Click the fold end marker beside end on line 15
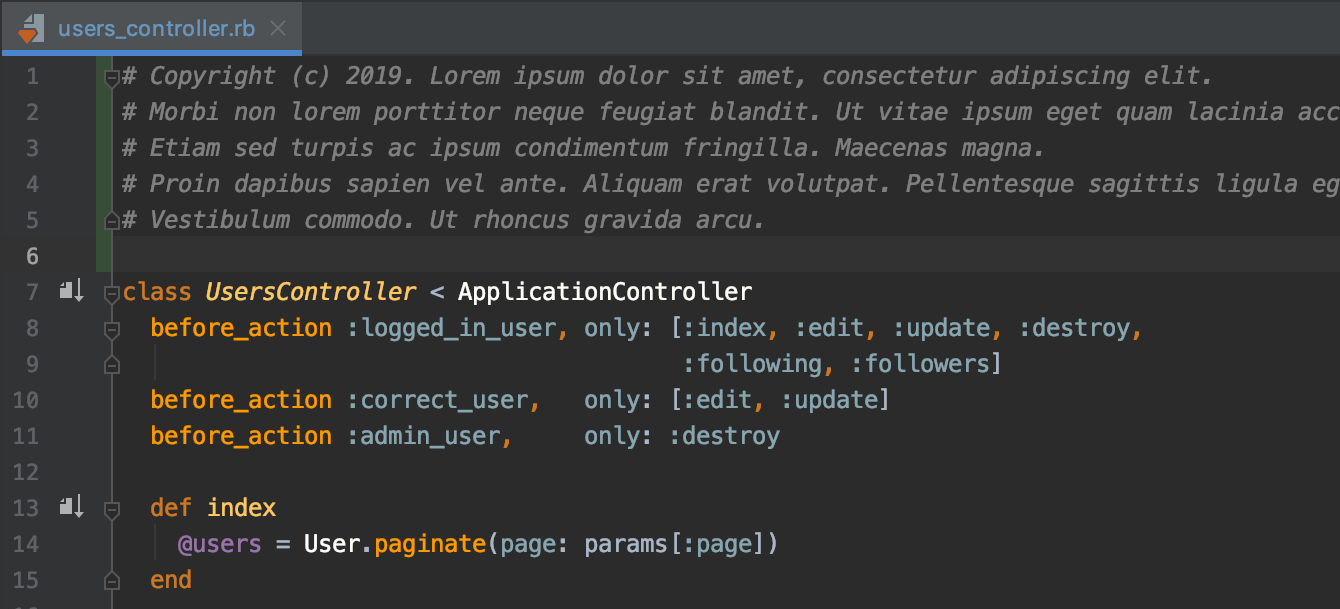1340x609 pixels. tap(112, 581)
